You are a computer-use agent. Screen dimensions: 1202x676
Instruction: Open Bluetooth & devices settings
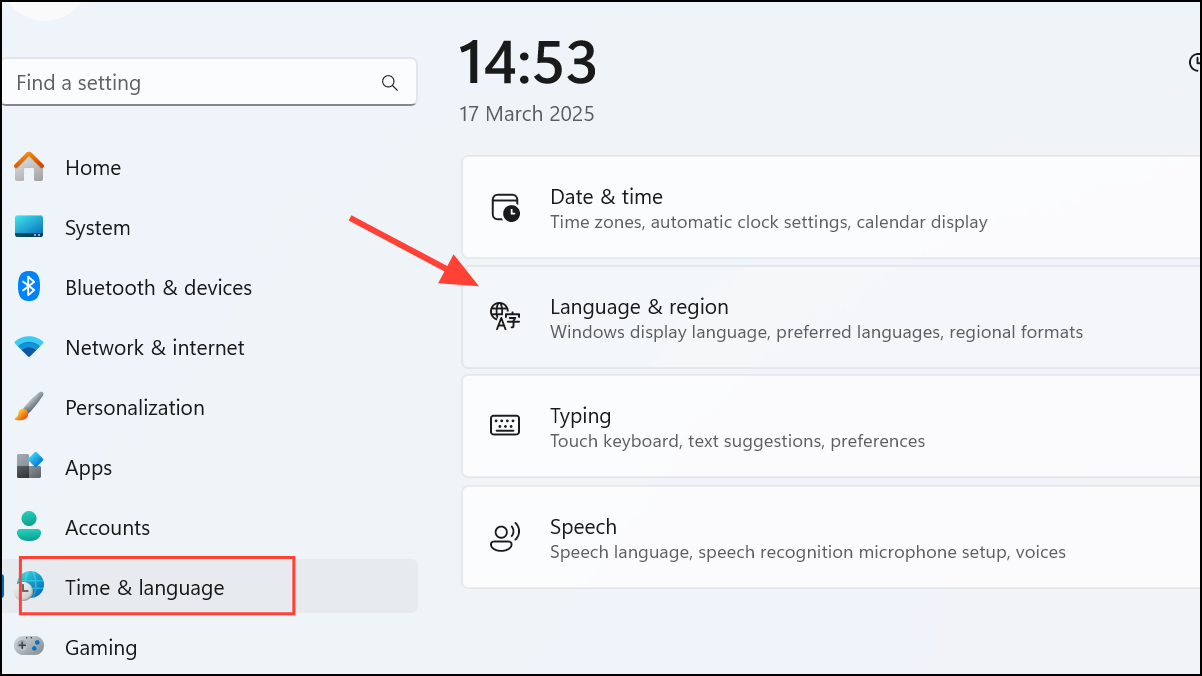click(210, 287)
